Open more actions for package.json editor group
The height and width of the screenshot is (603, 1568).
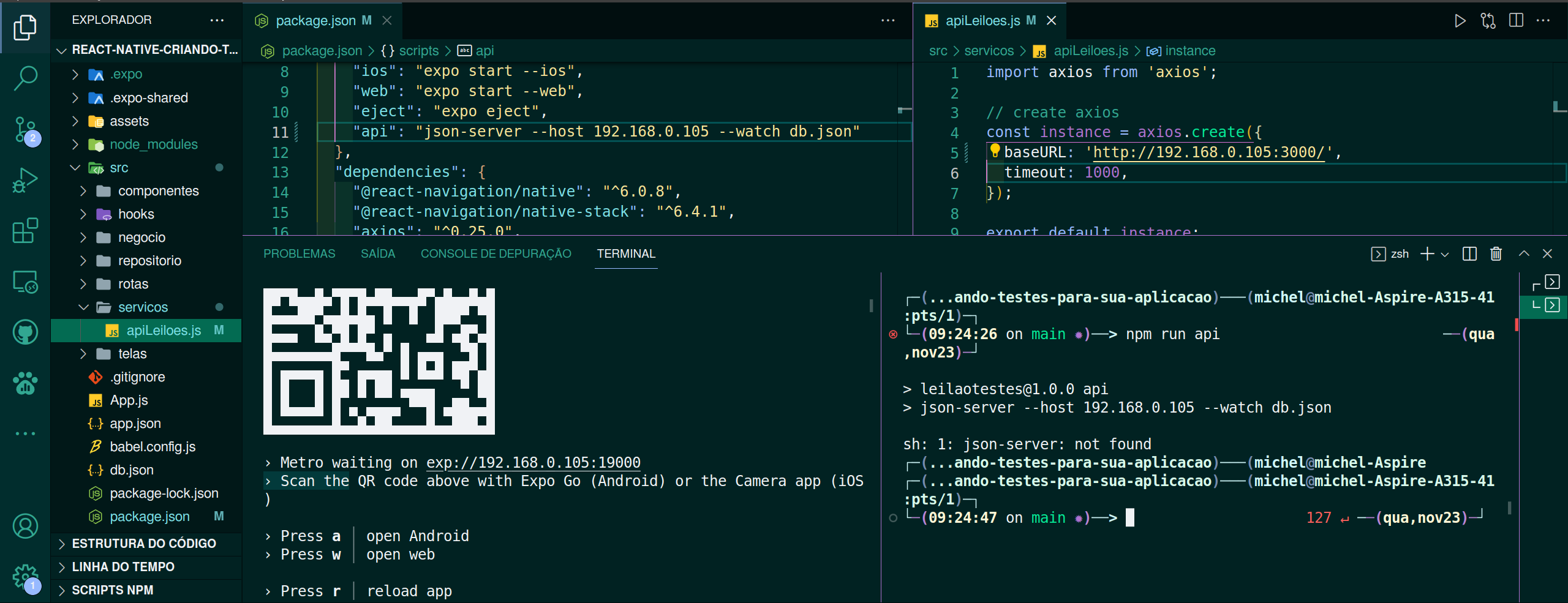(x=888, y=21)
